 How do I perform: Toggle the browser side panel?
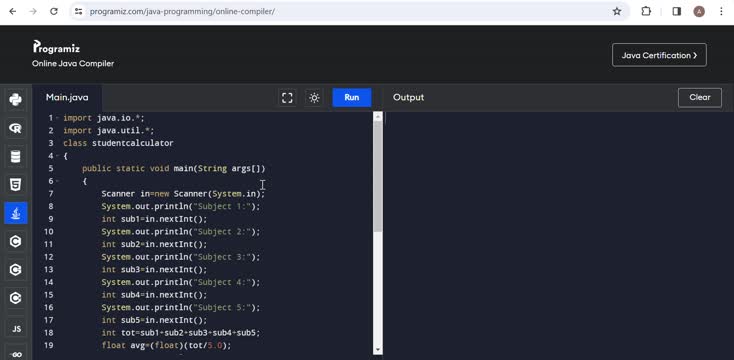click(676, 11)
